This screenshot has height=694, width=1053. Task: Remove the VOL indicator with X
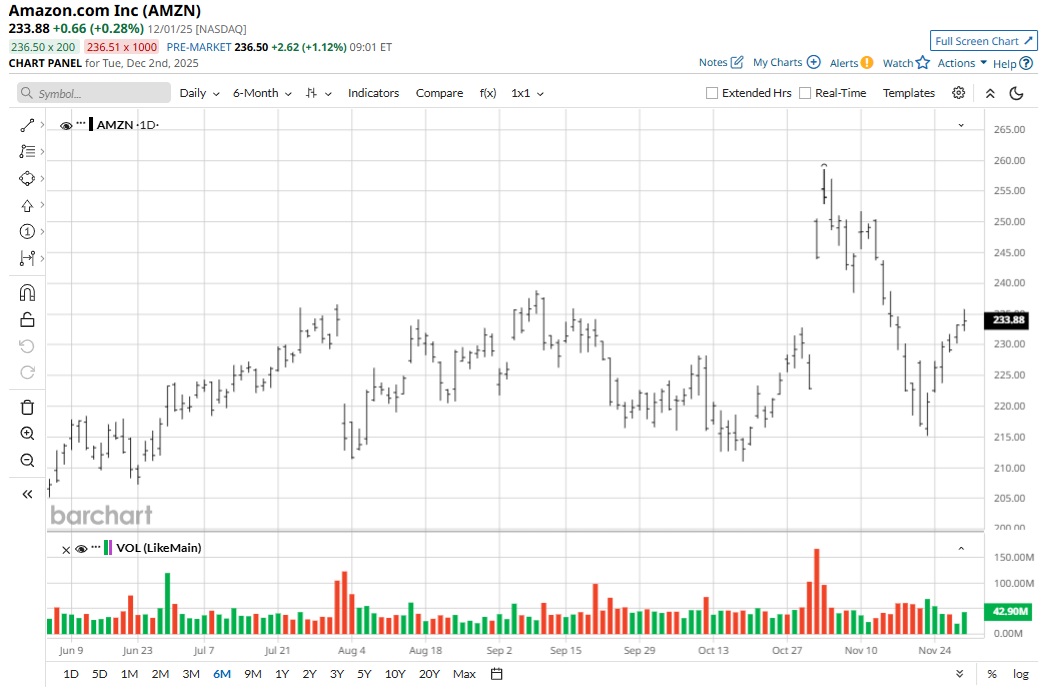[x=66, y=550]
